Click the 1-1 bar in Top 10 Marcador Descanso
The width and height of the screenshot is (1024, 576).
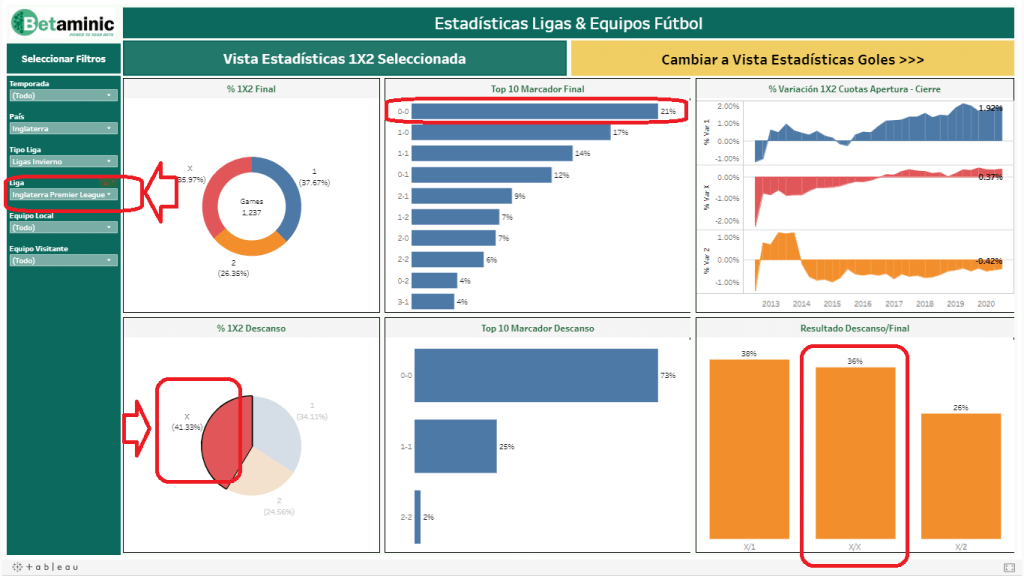(455, 446)
